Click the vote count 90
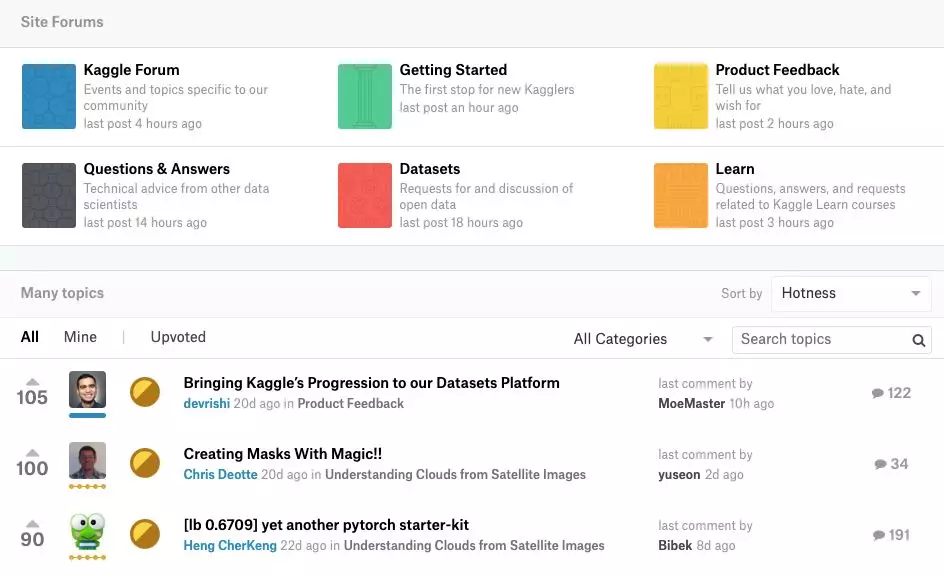The height and width of the screenshot is (577, 944). click(x=33, y=540)
